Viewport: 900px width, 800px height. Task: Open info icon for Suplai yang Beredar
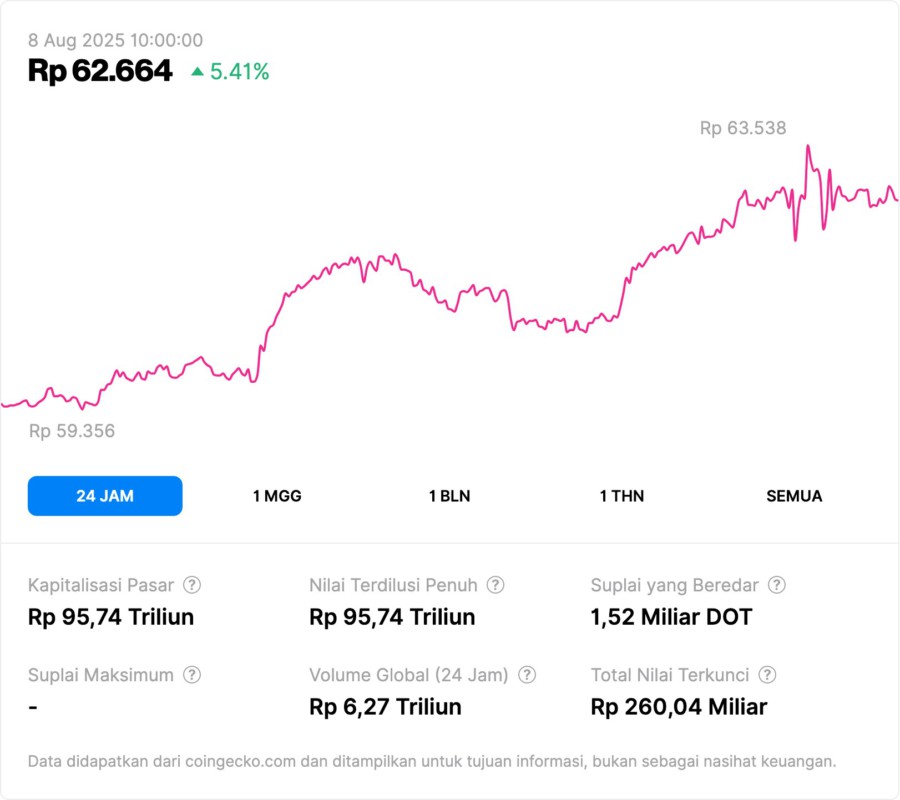click(x=776, y=585)
